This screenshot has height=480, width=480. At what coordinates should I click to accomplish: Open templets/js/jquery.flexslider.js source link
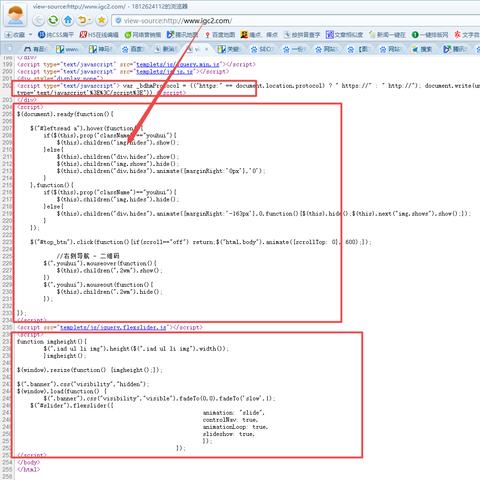coord(113,328)
